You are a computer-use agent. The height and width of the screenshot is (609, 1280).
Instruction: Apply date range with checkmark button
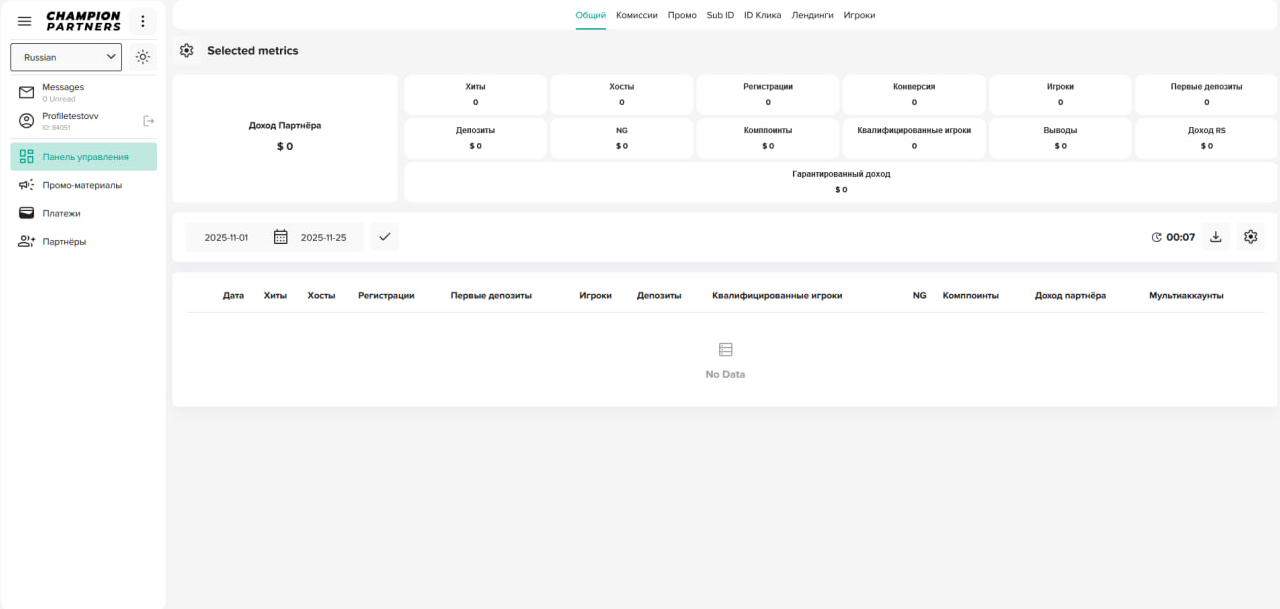click(384, 237)
